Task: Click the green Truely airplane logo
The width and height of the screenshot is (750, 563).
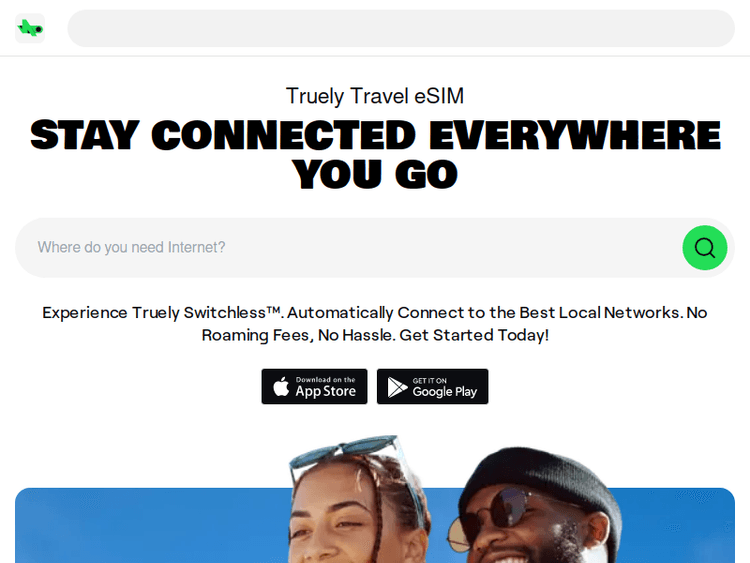Action: tap(30, 29)
